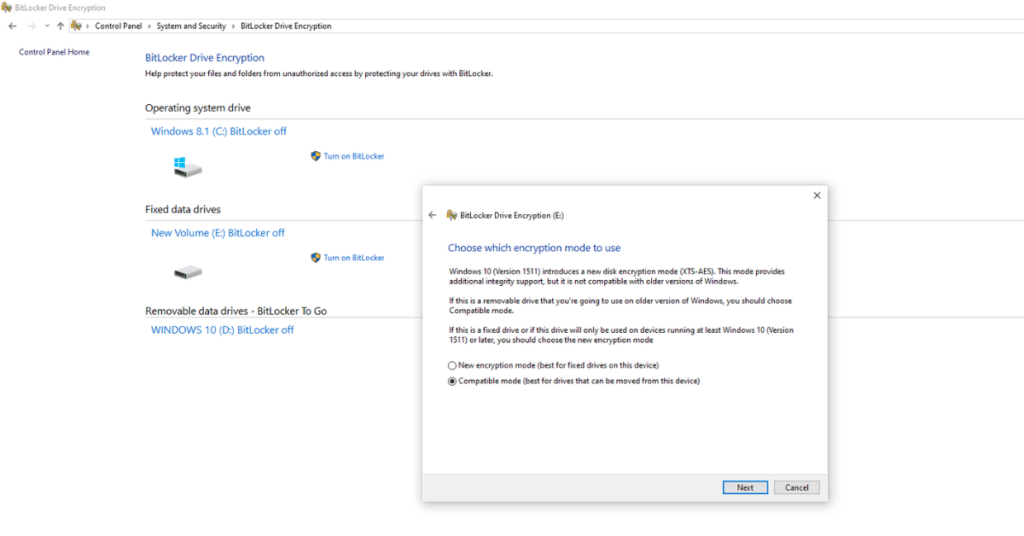
Task: Turn on BitLocker for the E: drive
Action: click(354, 258)
